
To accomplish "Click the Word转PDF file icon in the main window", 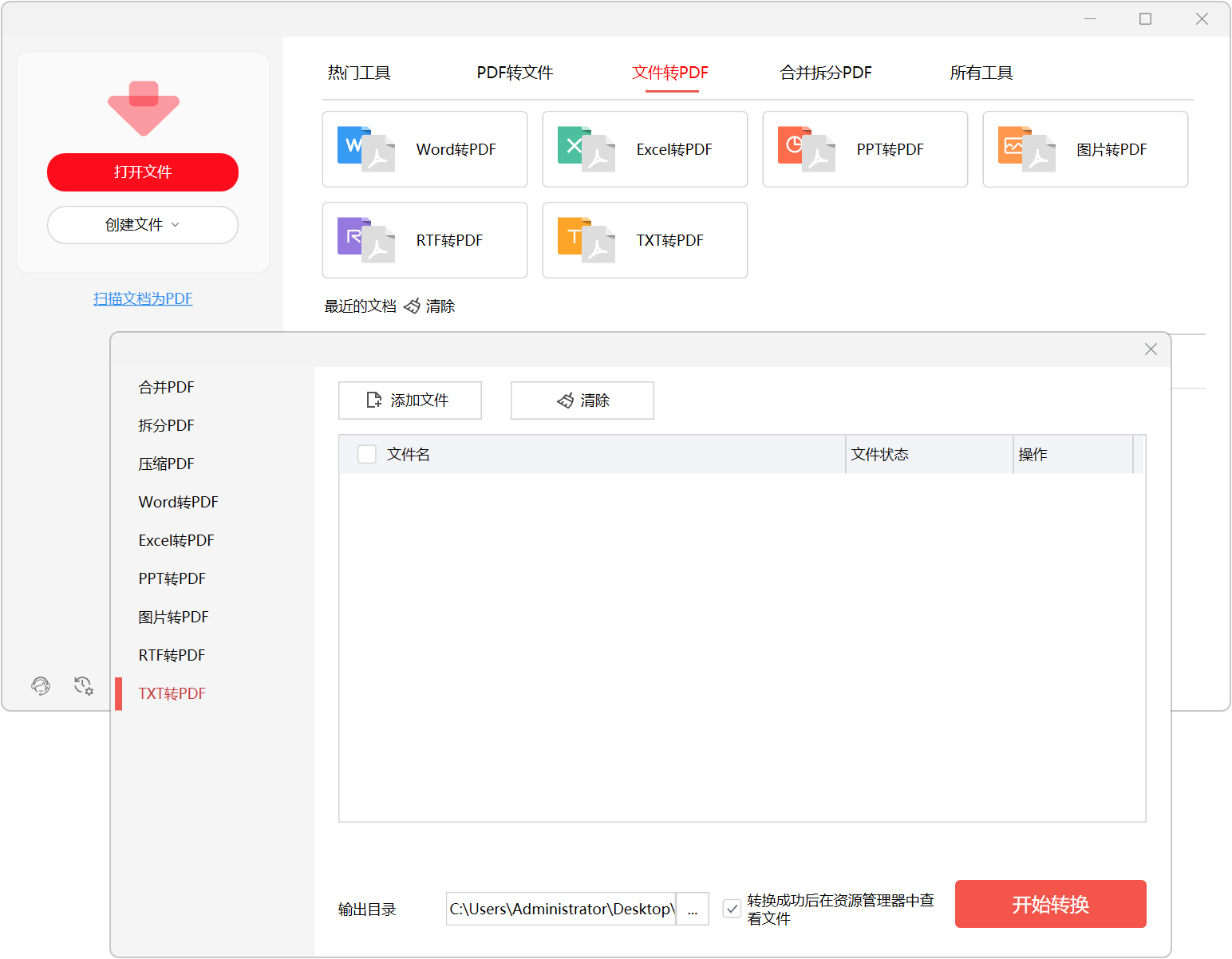I will tap(366, 149).
